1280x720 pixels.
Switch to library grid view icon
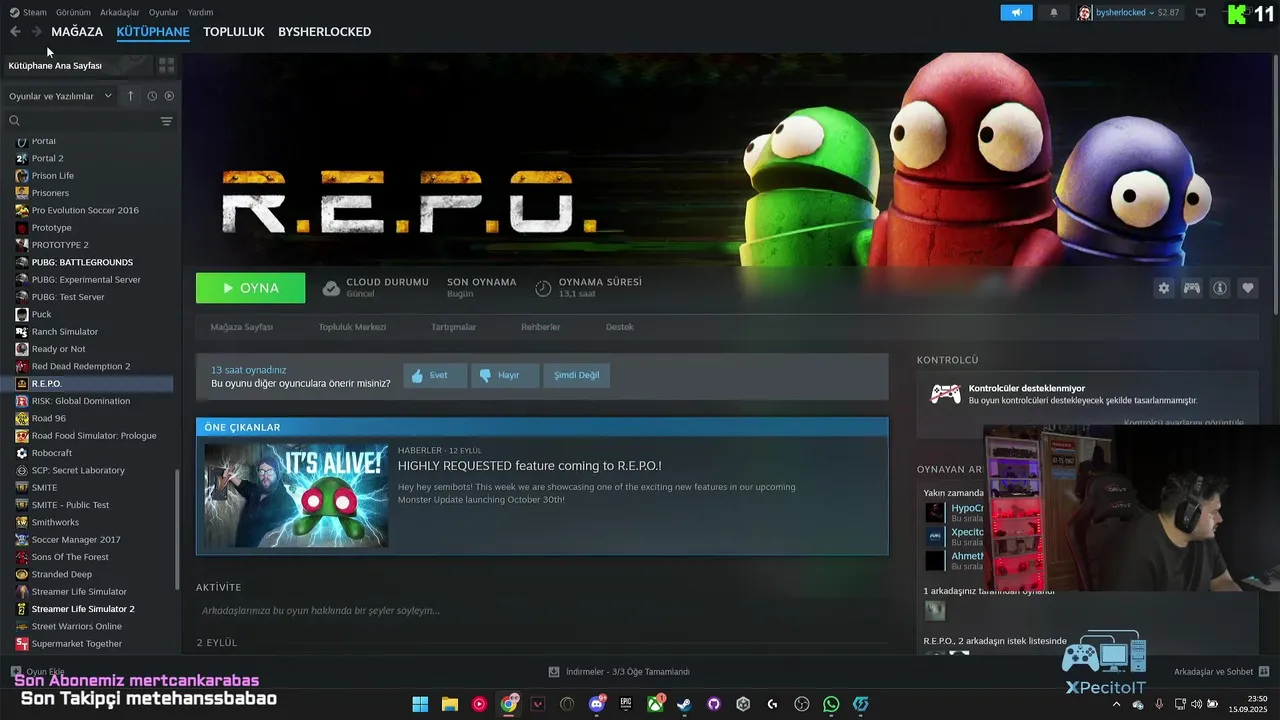(166, 65)
